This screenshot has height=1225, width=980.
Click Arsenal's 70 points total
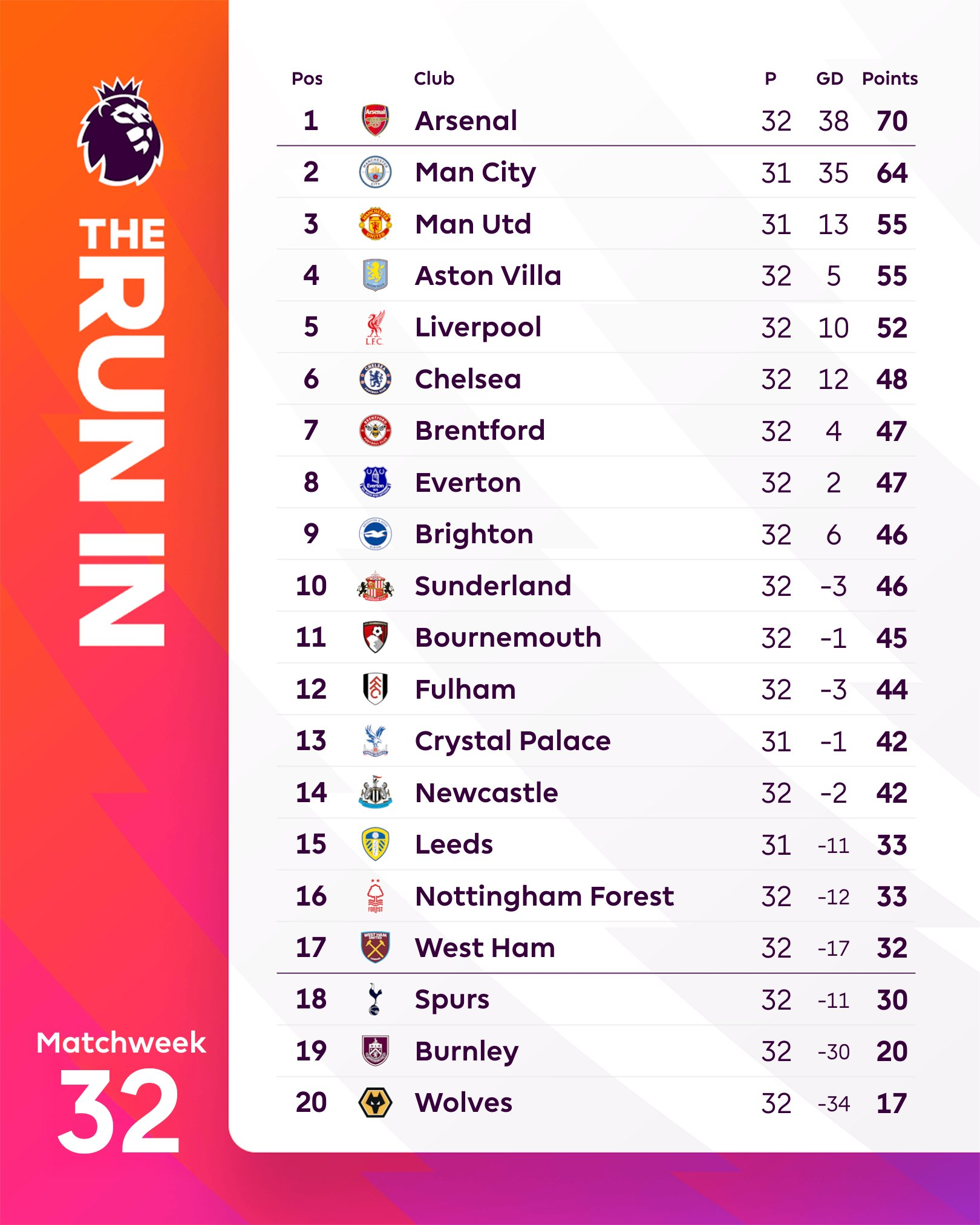pos(892,121)
